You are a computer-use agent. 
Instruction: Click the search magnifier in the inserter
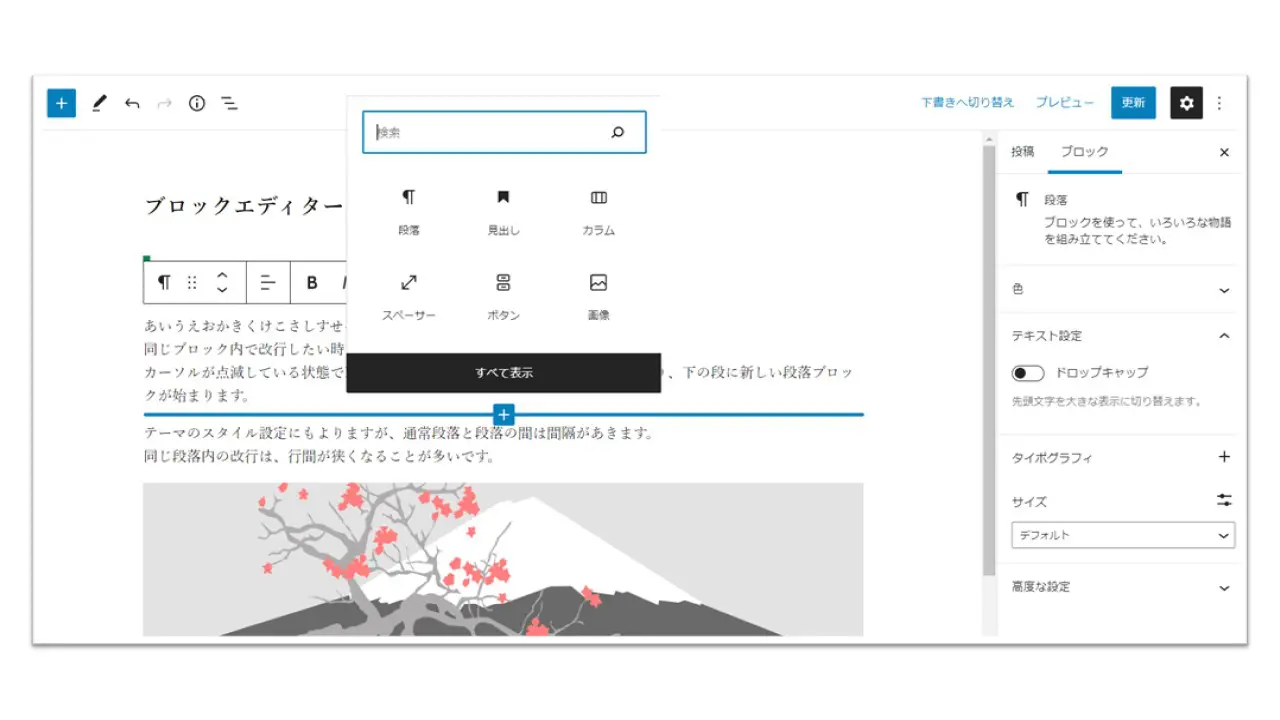617,132
